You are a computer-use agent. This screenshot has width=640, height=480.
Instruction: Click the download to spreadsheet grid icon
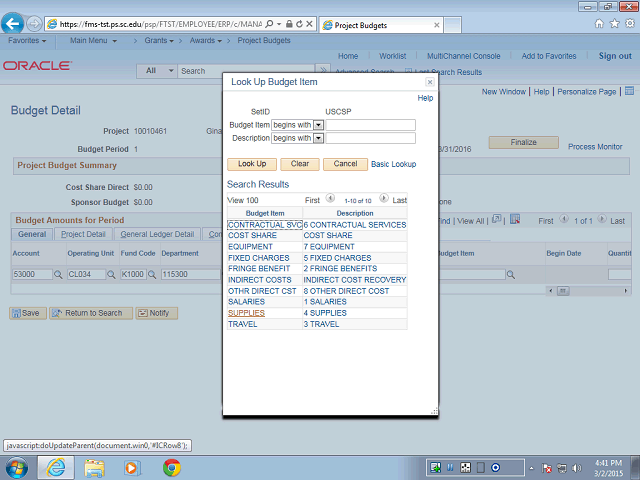515,220
